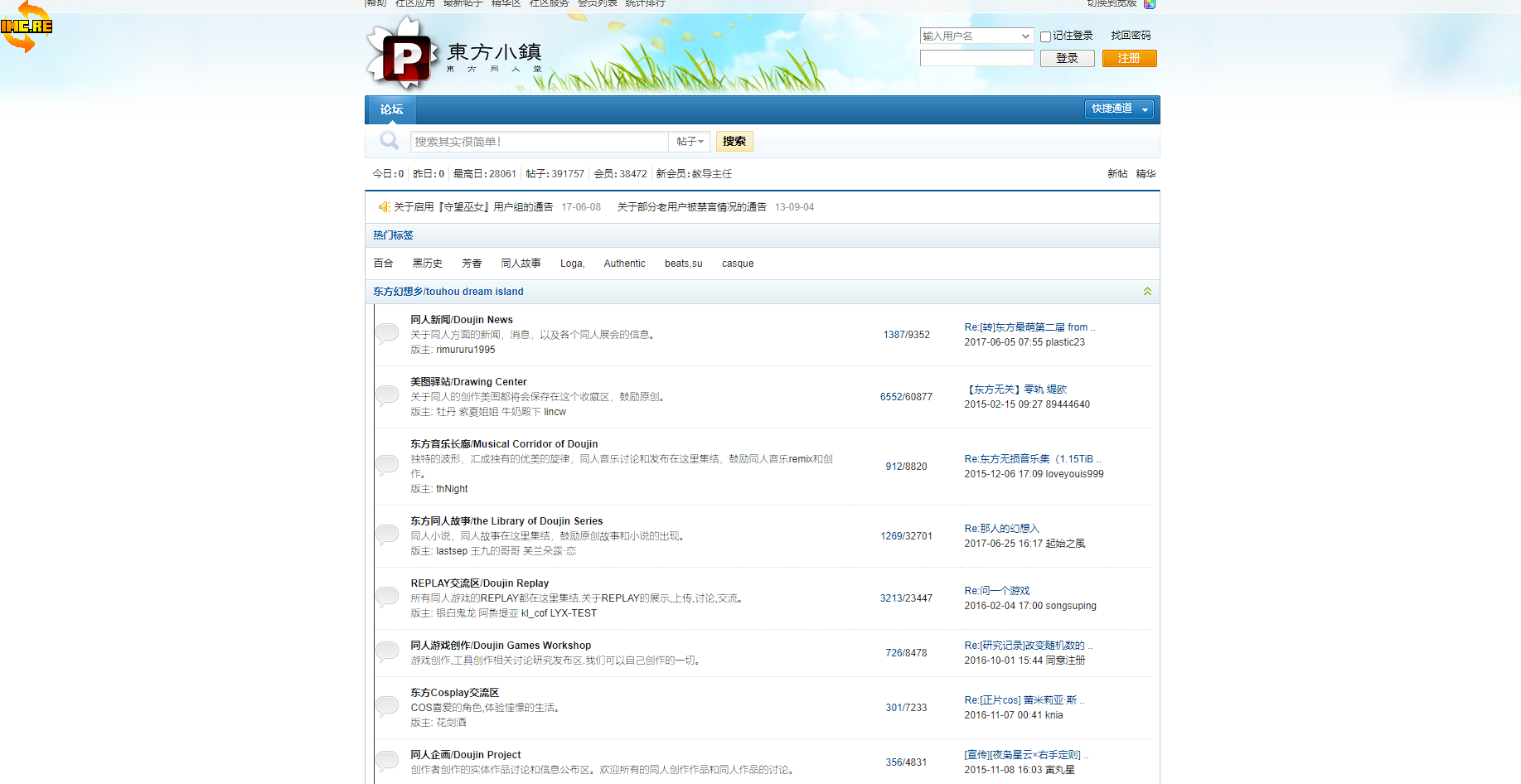
Task: Click the 東方小鎮 site logo
Action: click(453, 56)
